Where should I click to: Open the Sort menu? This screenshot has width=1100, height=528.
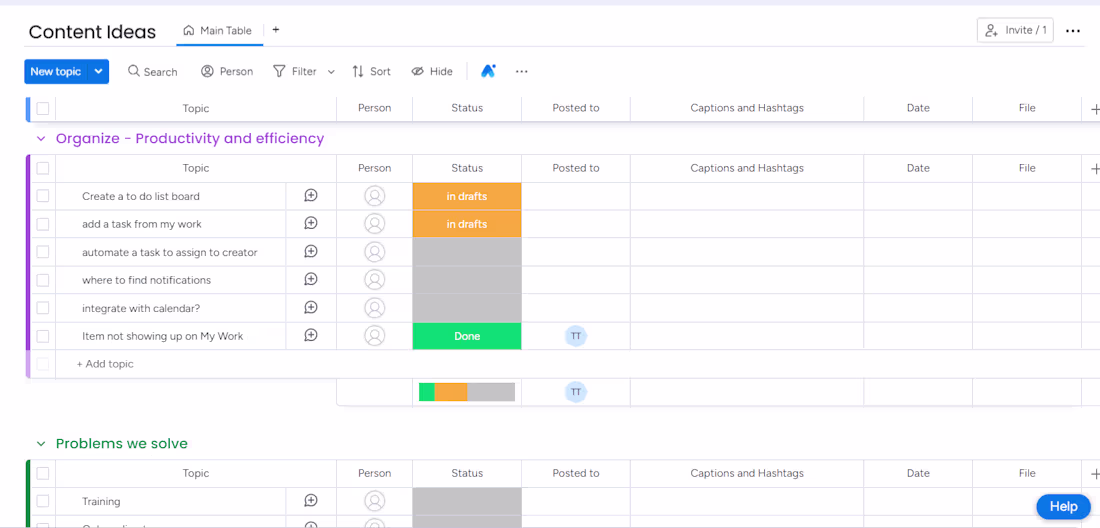click(371, 71)
